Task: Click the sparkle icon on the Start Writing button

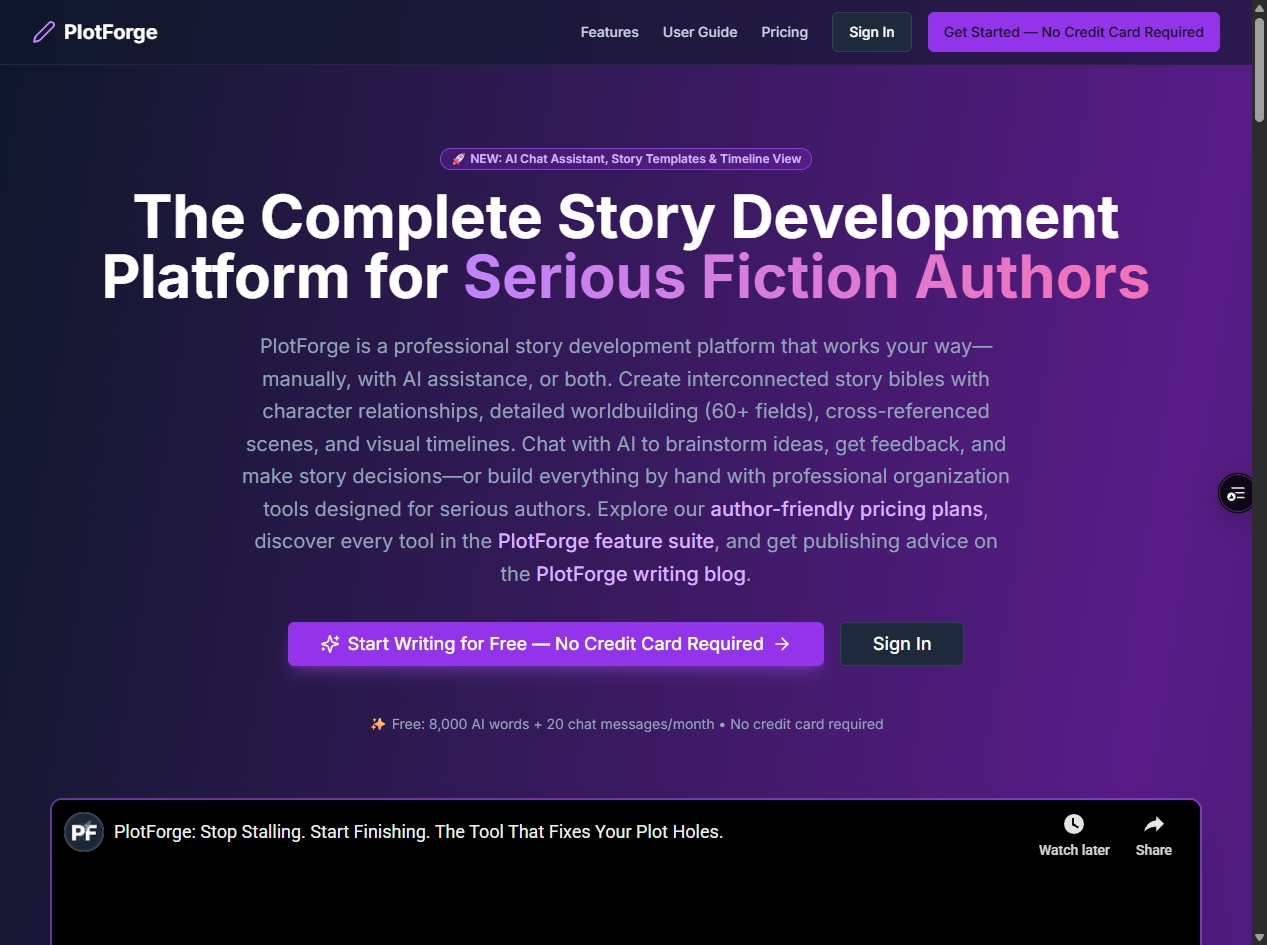Action: coord(330,643)
